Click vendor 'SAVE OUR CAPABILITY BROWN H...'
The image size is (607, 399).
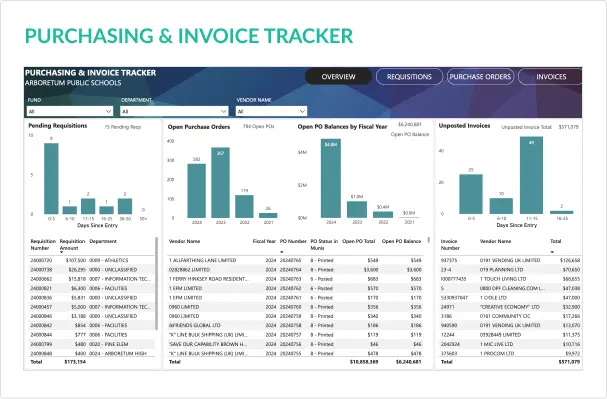pos(208,344)
